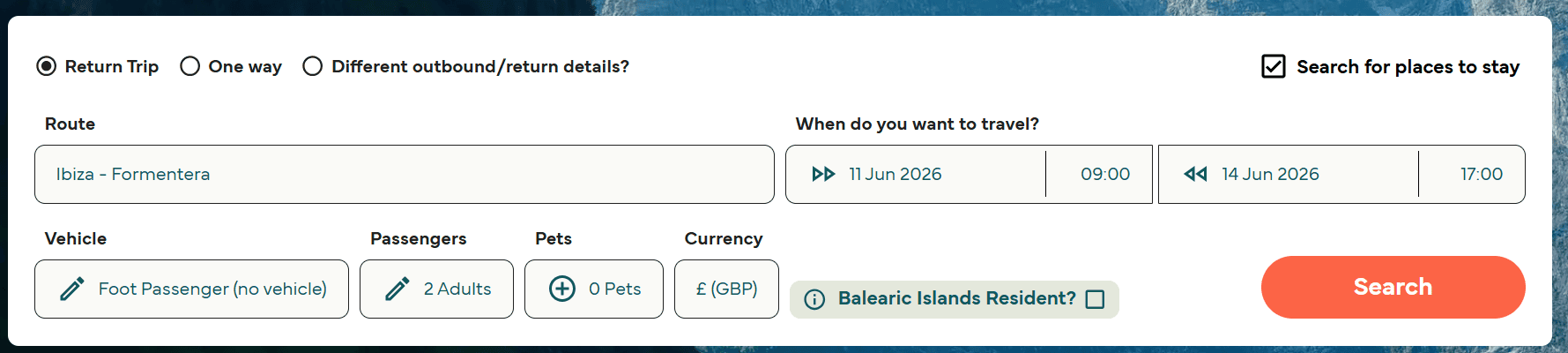Click the pencil icon in Vehicle field
Viewport: 1568px width, 353px height.
[x=72, y=289]
